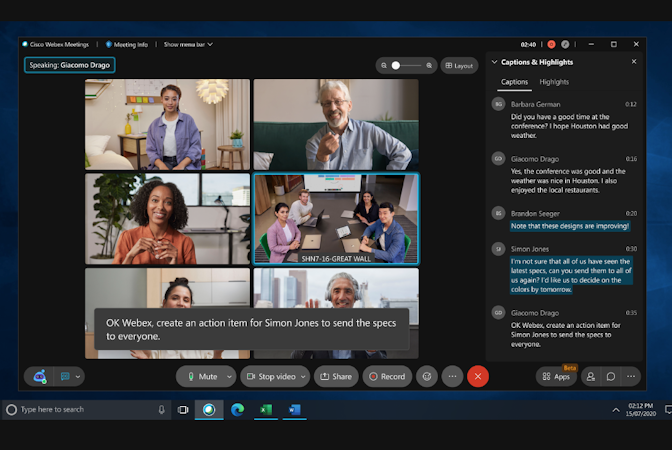The width and height of the screenshot is (672, 450).
Task: Select the gray-haired man on green sofa tile
Action: pyautogui.click(x=336, y=124)
